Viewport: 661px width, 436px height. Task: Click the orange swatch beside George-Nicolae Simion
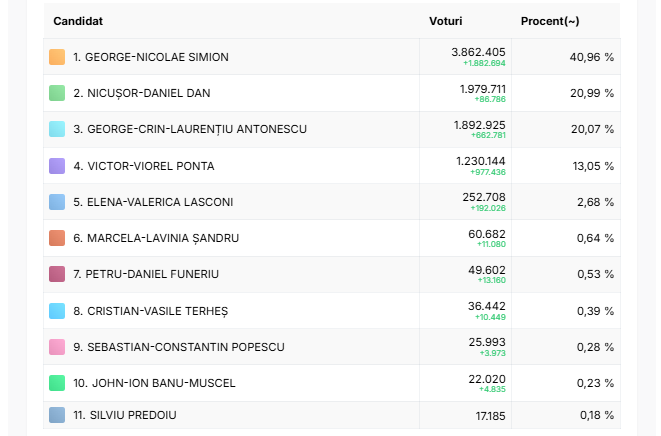click(x=57, y=57)
